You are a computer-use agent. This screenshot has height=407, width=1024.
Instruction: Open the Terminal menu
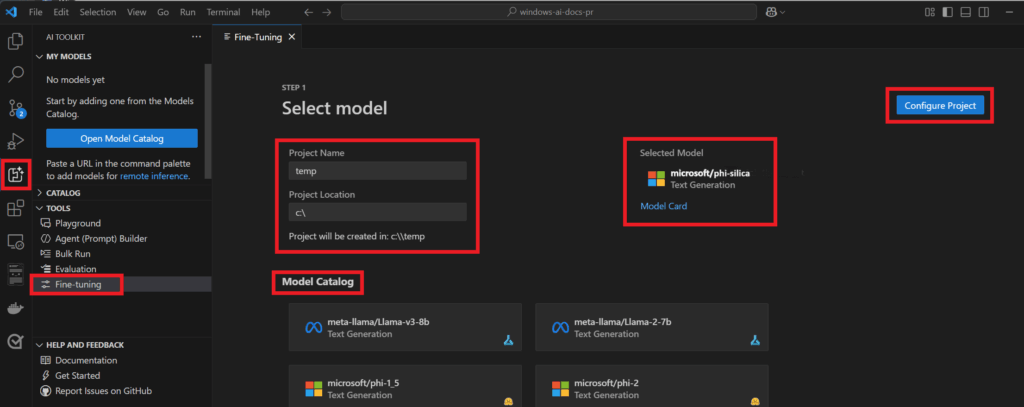pyautogui.click(x=222, y=12)
